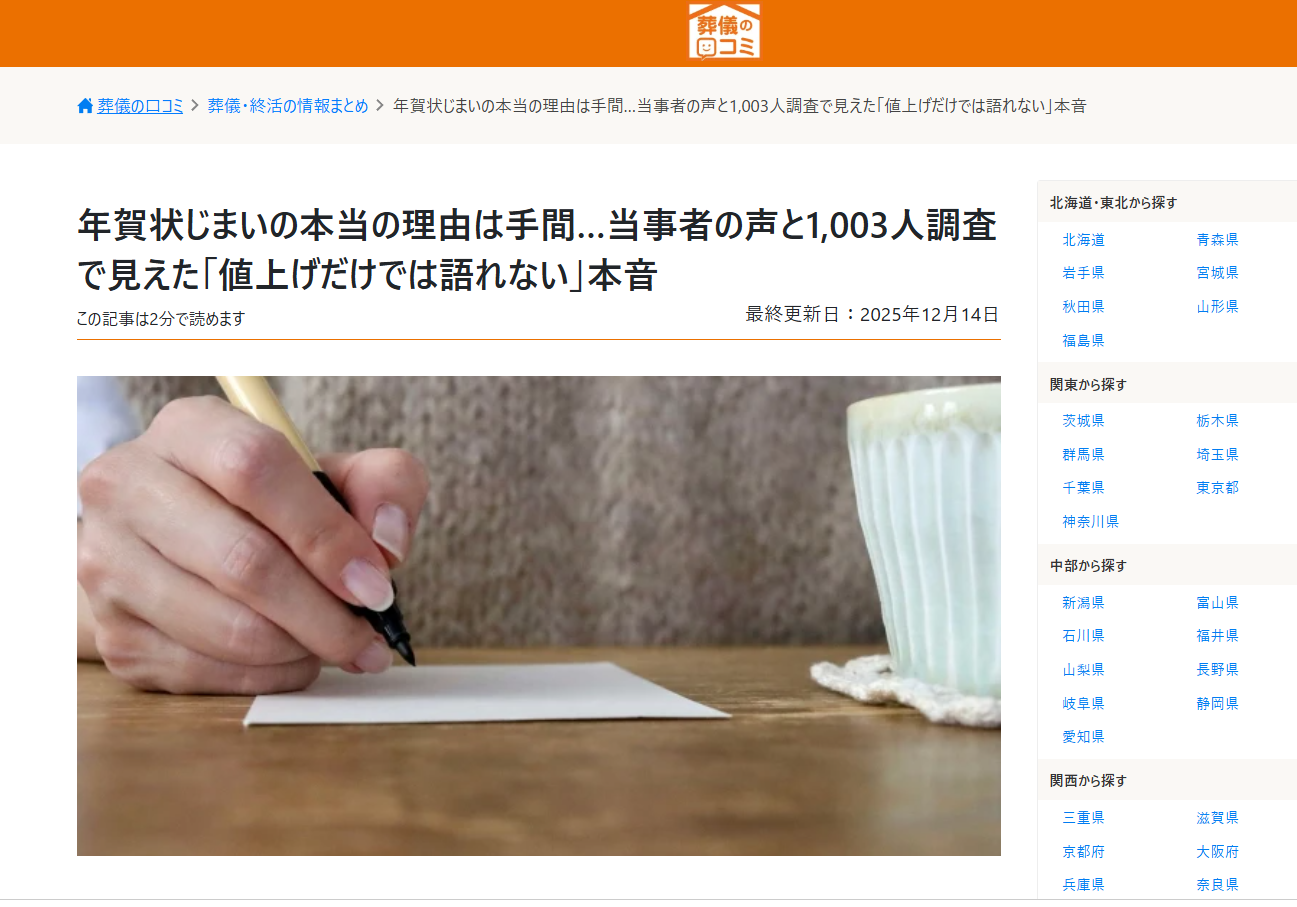Image resolution: width=1297 pixels, height=907 pixels.
Task: Choose 東京都 from the Kanto list
Action: click(x=1217, y=488)
